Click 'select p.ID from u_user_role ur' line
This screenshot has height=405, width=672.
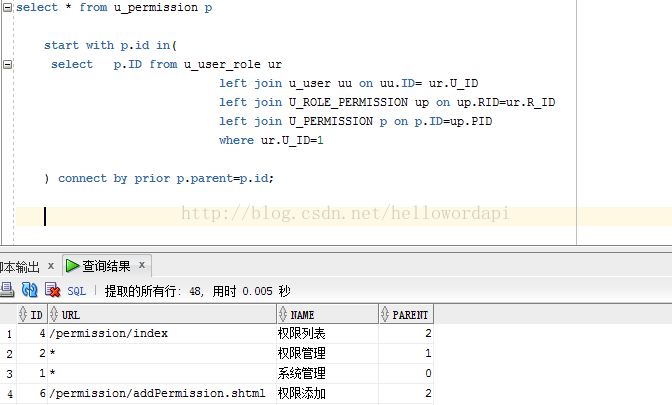(x=166, y=65)
